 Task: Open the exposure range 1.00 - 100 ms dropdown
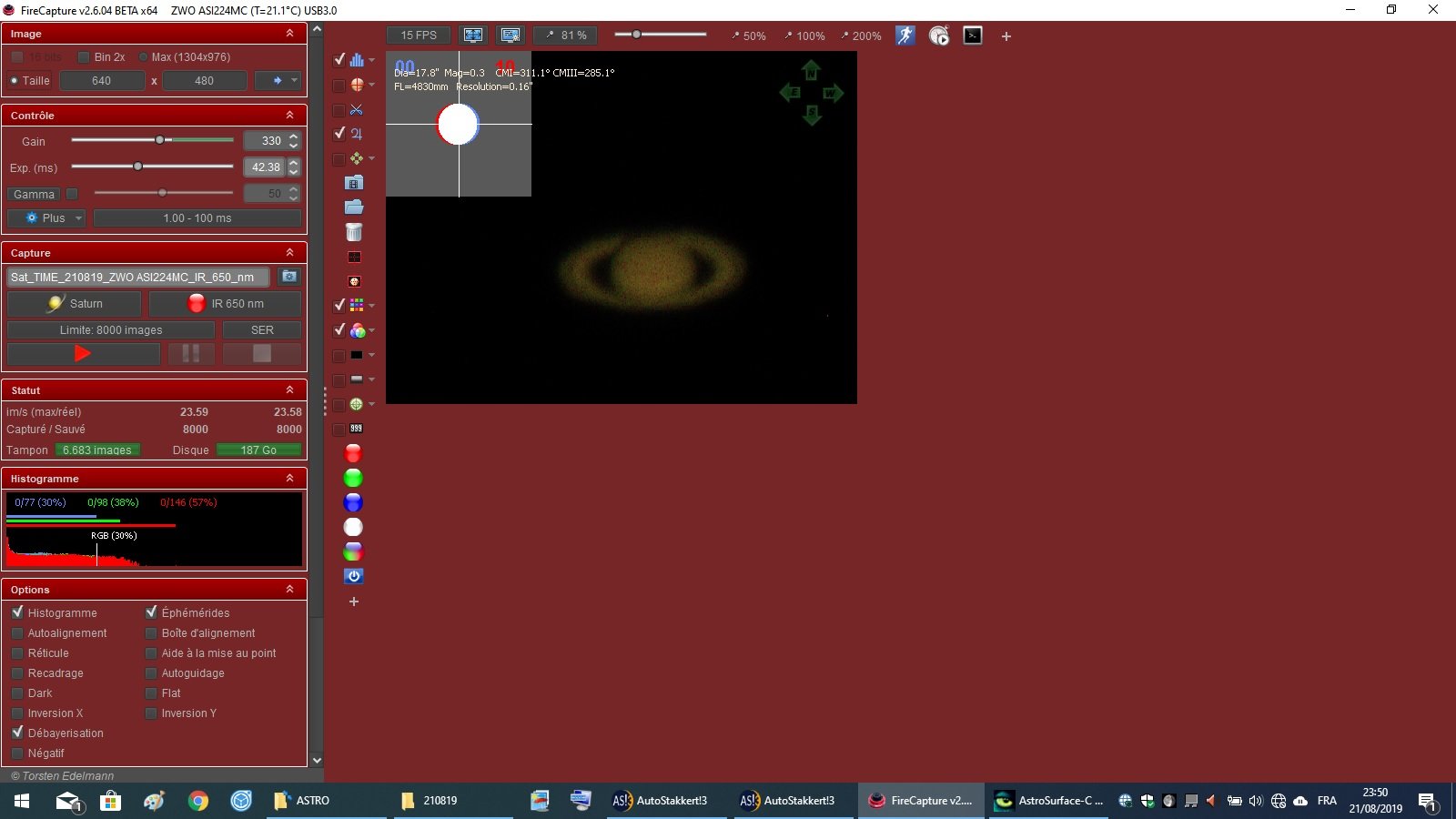tap(197, 218)
